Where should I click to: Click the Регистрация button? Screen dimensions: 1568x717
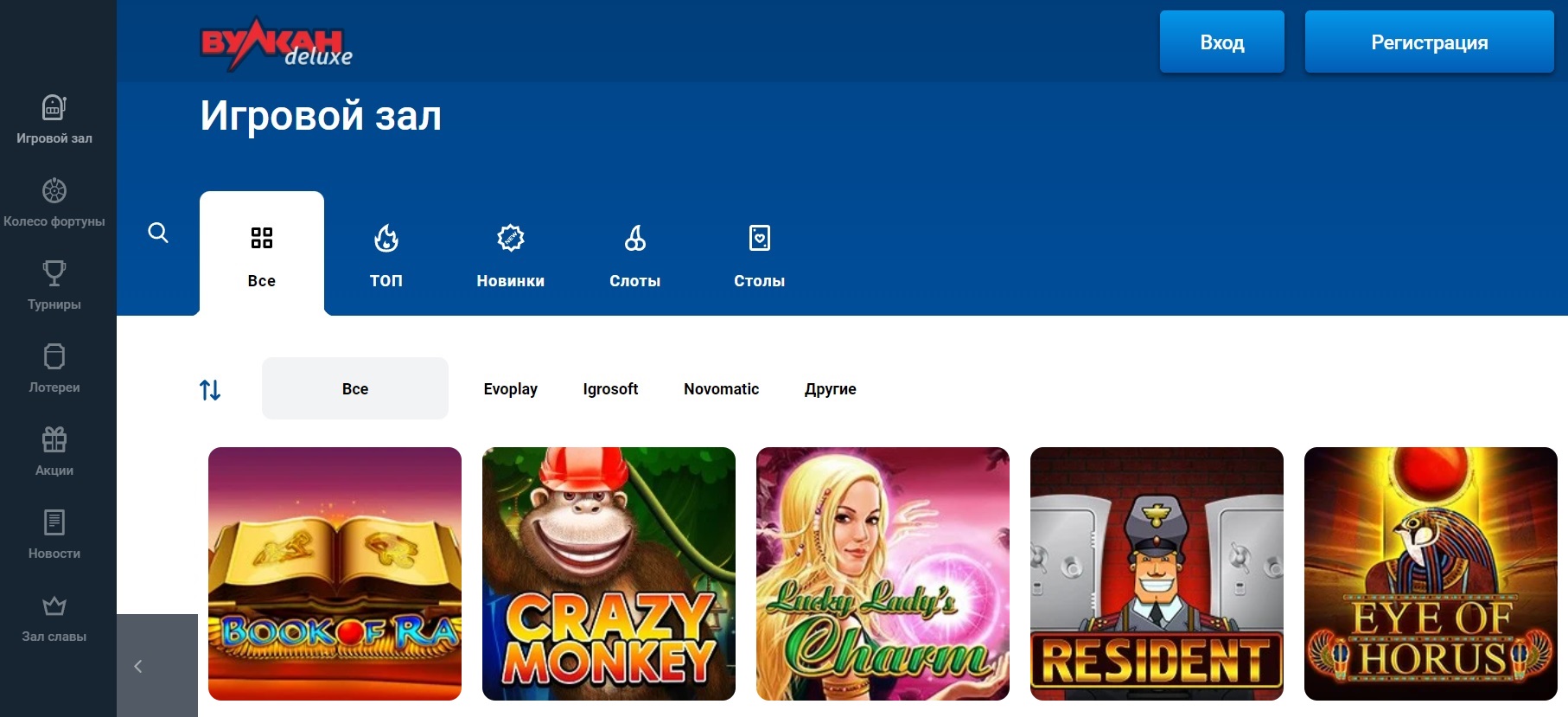point(1430,42)
